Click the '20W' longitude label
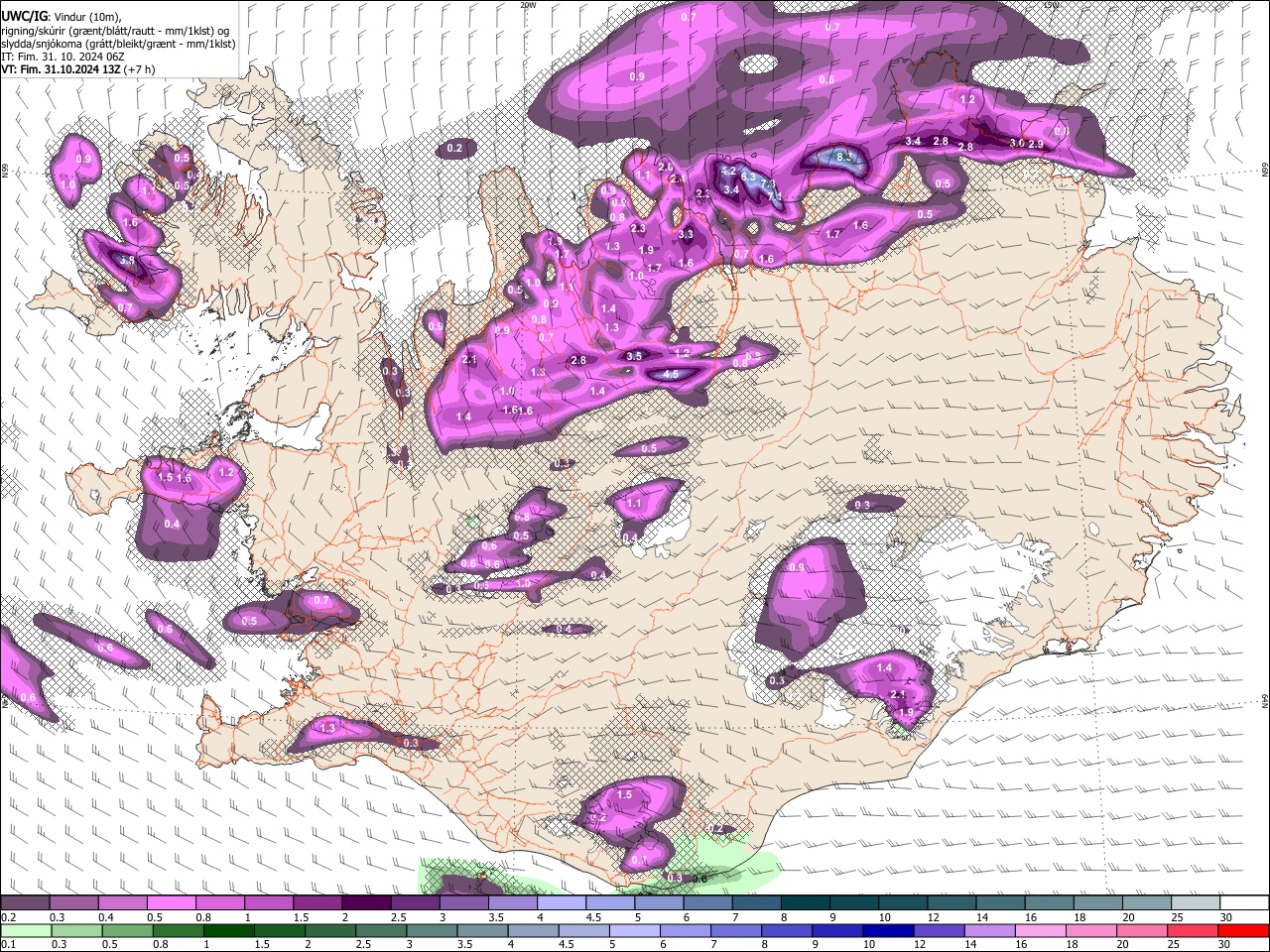The height and width of the screenshot is (952, 1270). click(x=528, y=5)
